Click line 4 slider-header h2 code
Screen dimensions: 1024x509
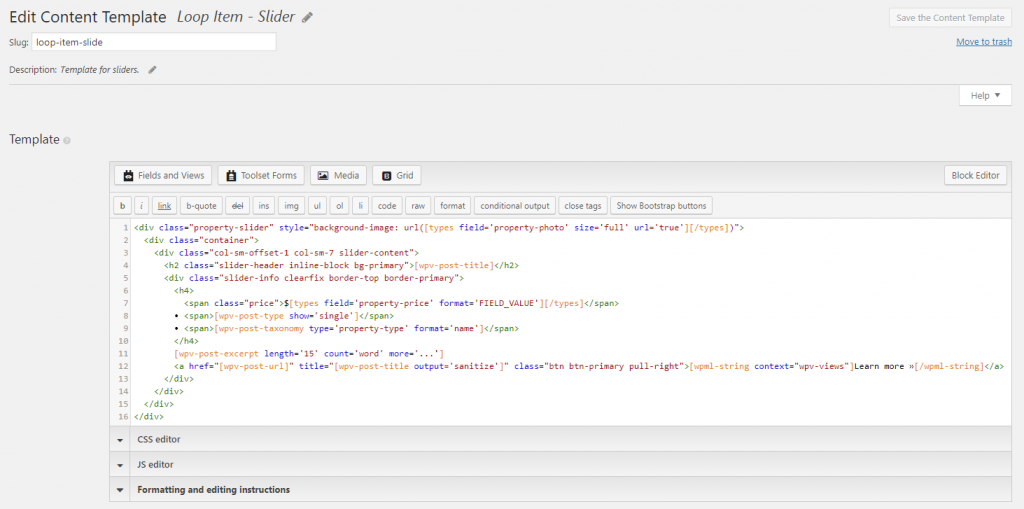point(342,265)
